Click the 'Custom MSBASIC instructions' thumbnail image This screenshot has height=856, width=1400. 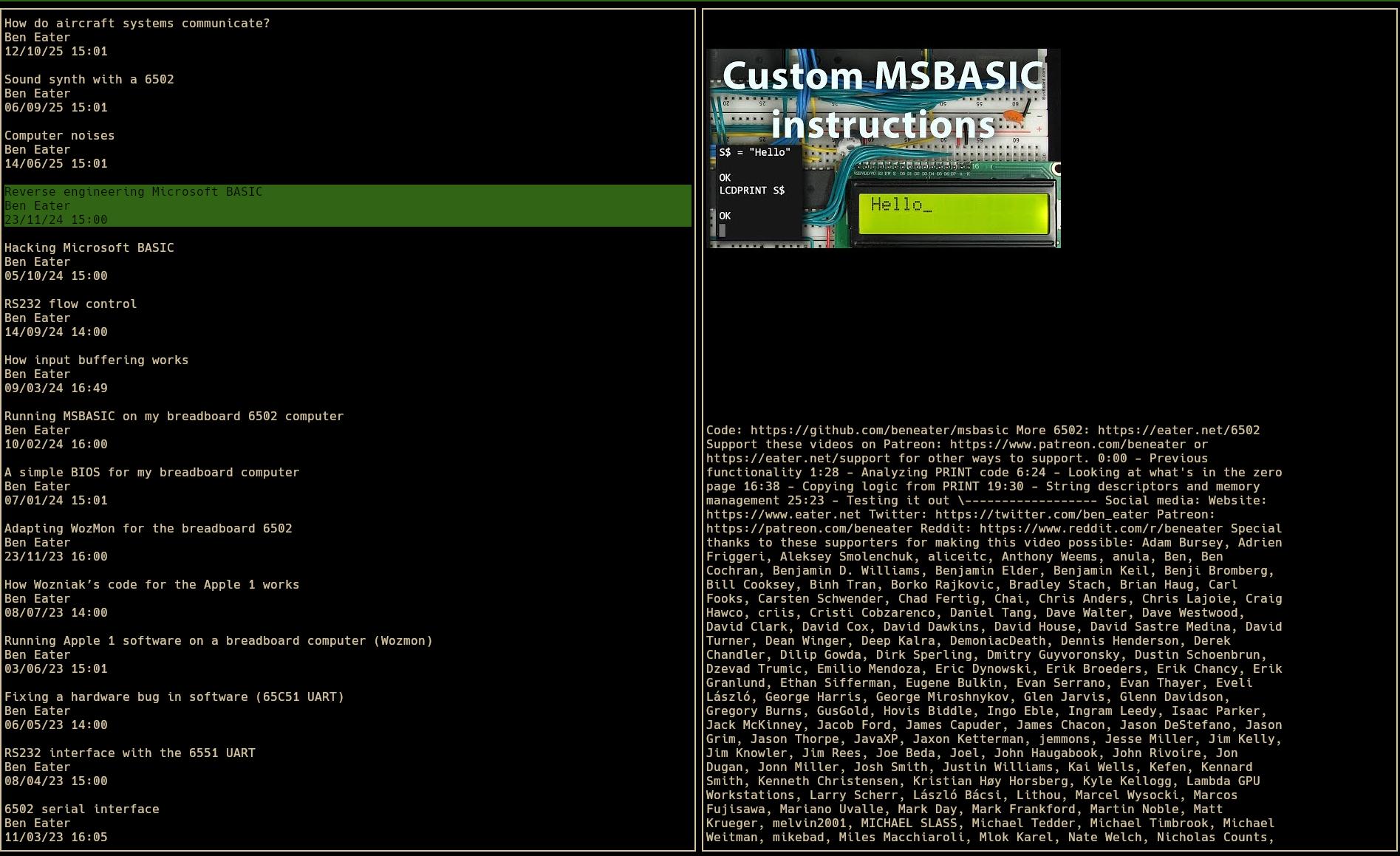click(883, 148)
